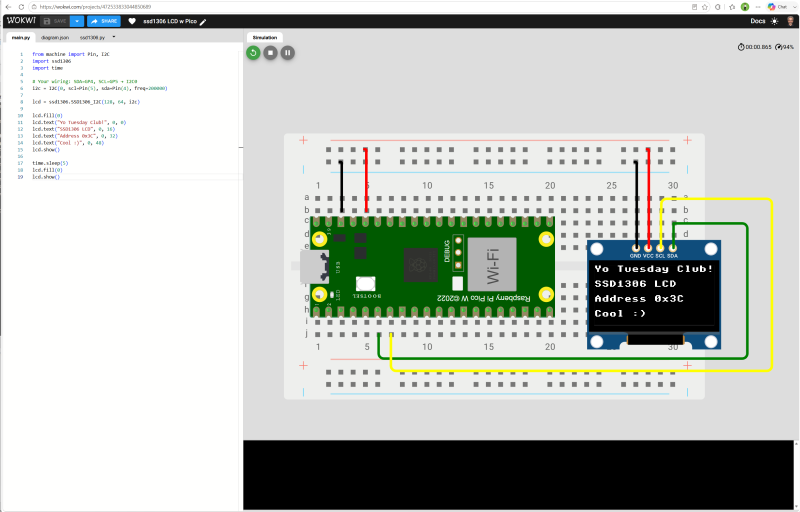Share the project using SHARE button

coord(104,21)
